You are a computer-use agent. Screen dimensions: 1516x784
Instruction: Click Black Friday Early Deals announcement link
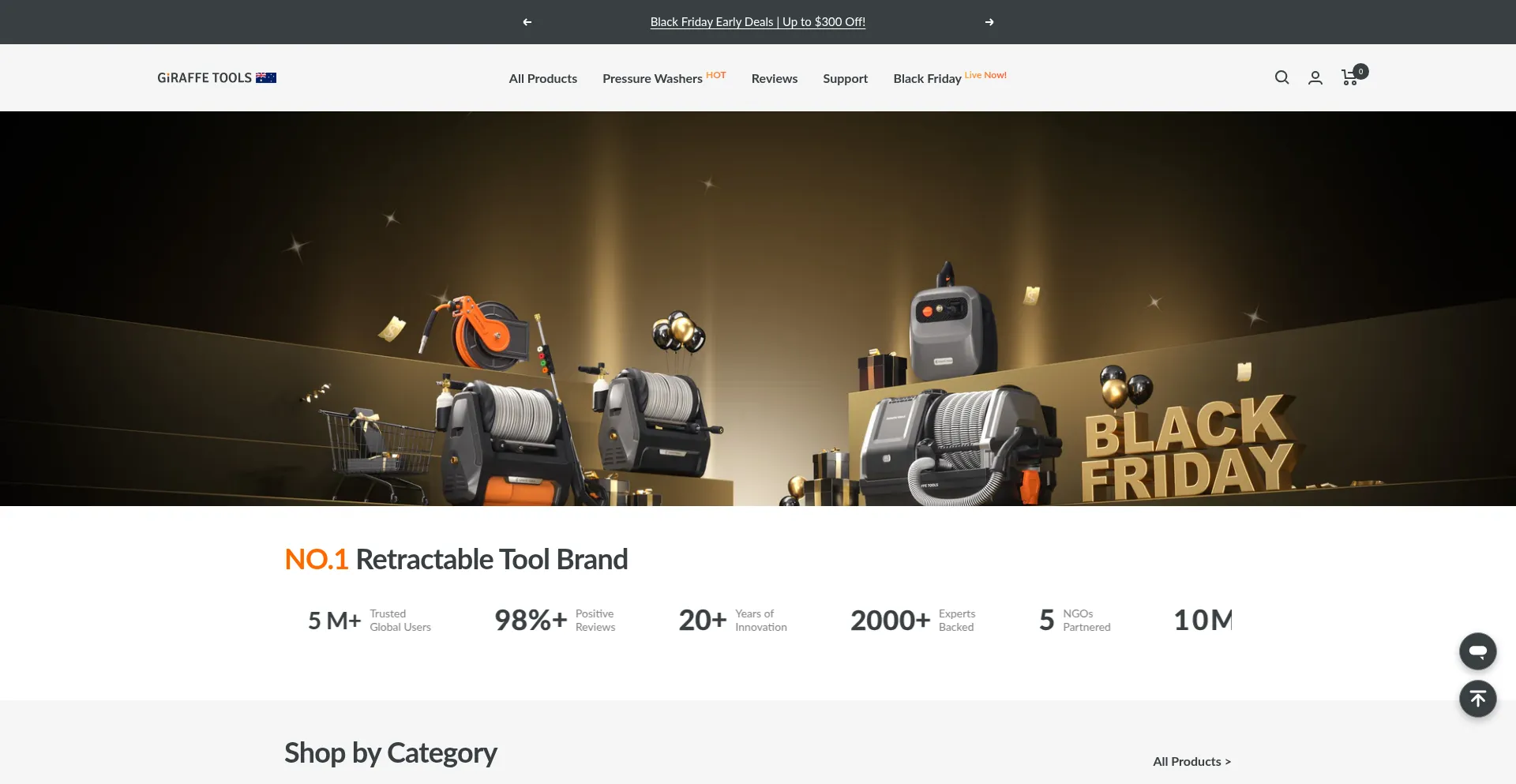(758, 22)
